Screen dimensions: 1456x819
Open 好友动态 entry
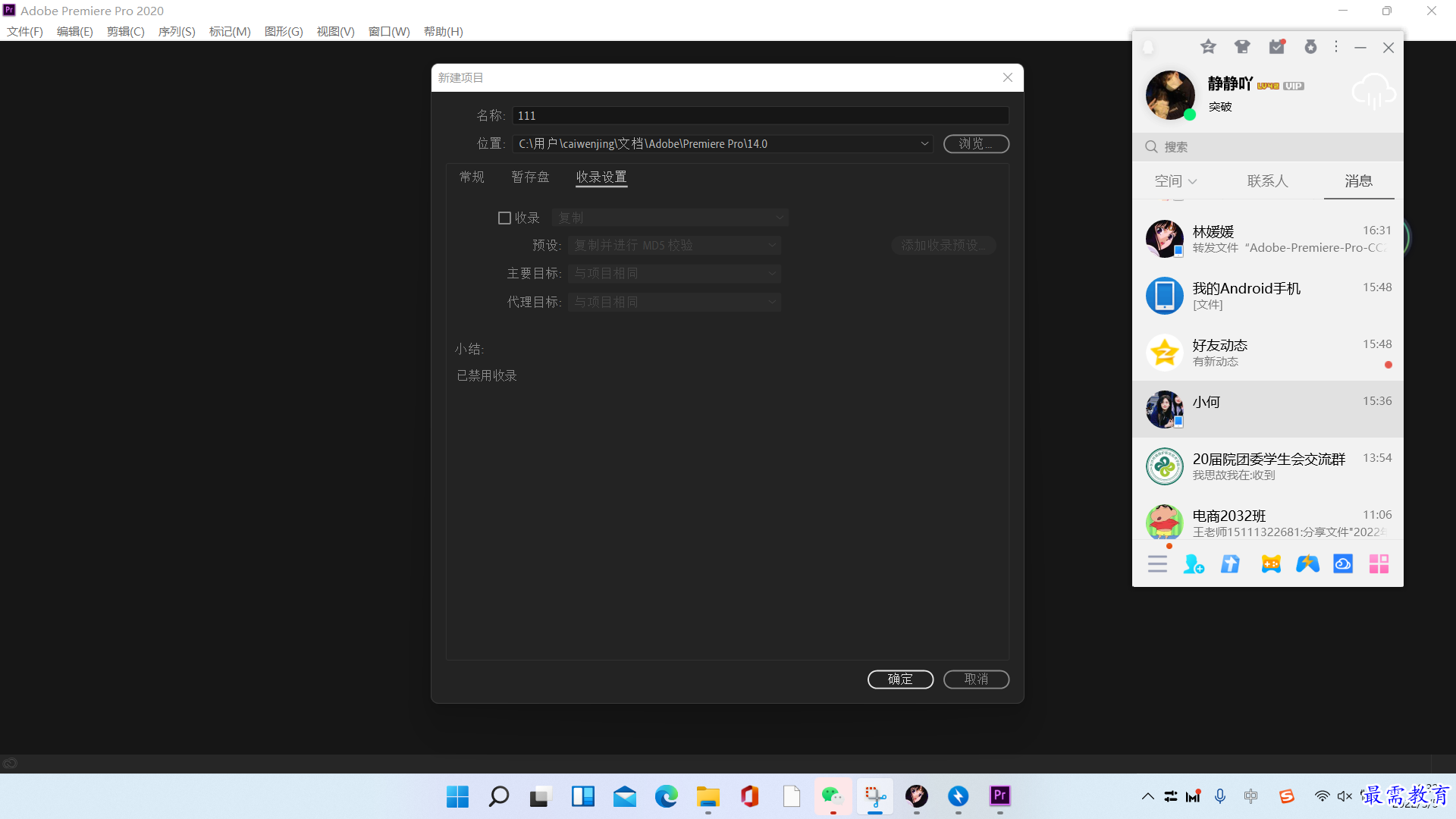[1267, 353]
